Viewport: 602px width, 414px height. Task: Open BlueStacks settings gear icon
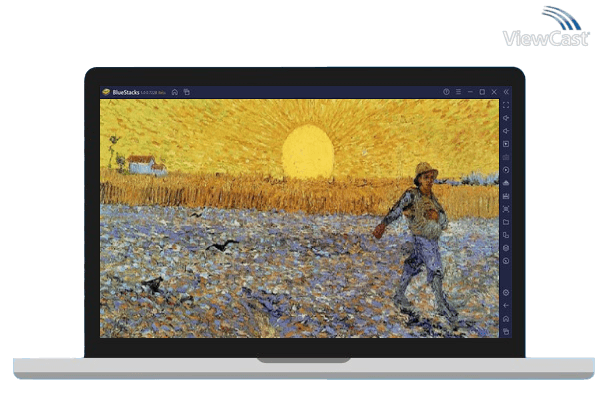coord(506,293)
